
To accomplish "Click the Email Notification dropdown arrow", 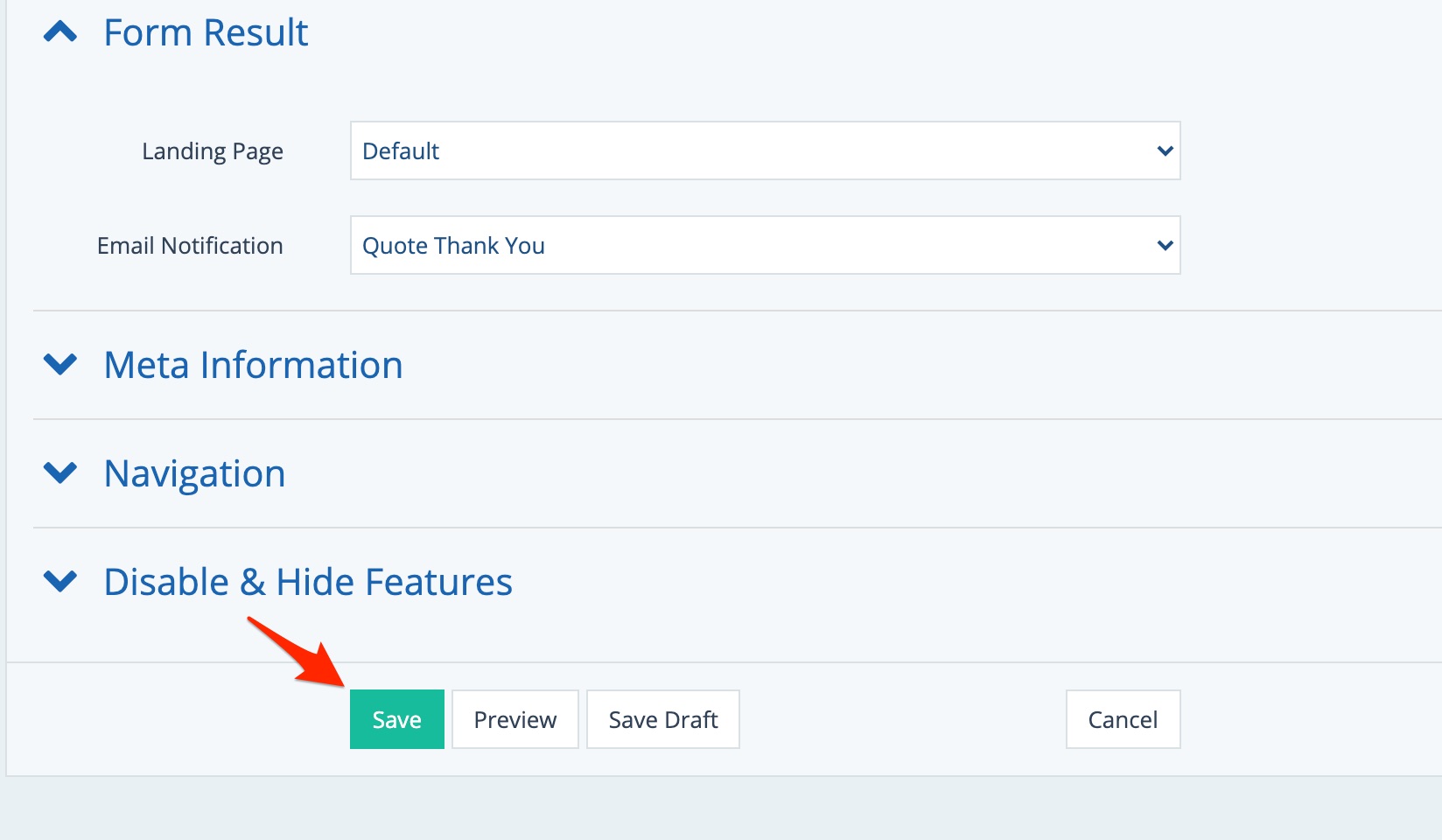I will (x=1165, y=246).
